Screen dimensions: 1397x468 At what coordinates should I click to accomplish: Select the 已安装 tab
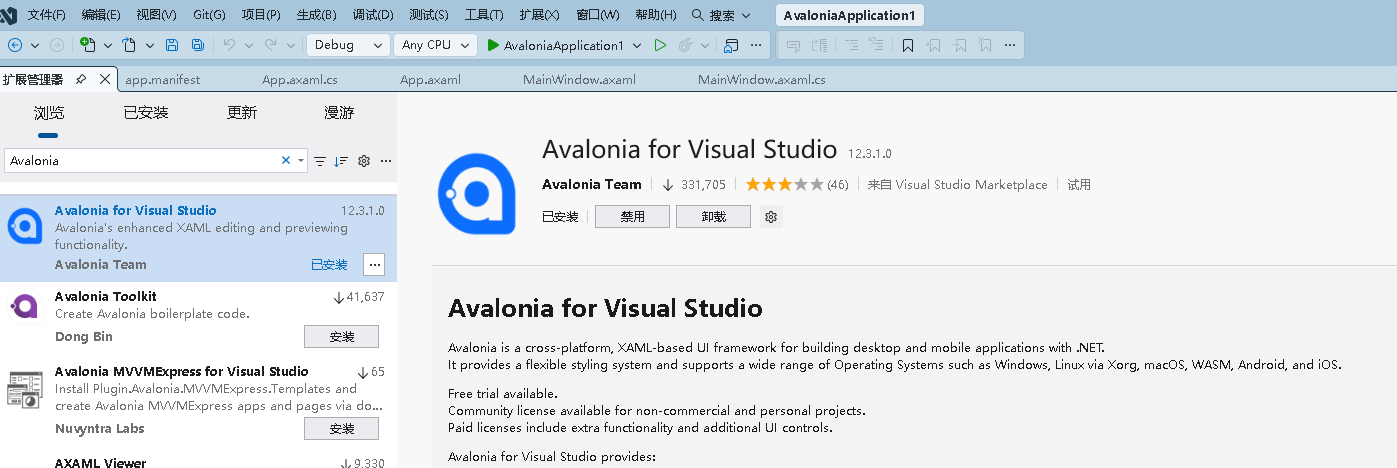pyautogui.click(x=146, y=113)
